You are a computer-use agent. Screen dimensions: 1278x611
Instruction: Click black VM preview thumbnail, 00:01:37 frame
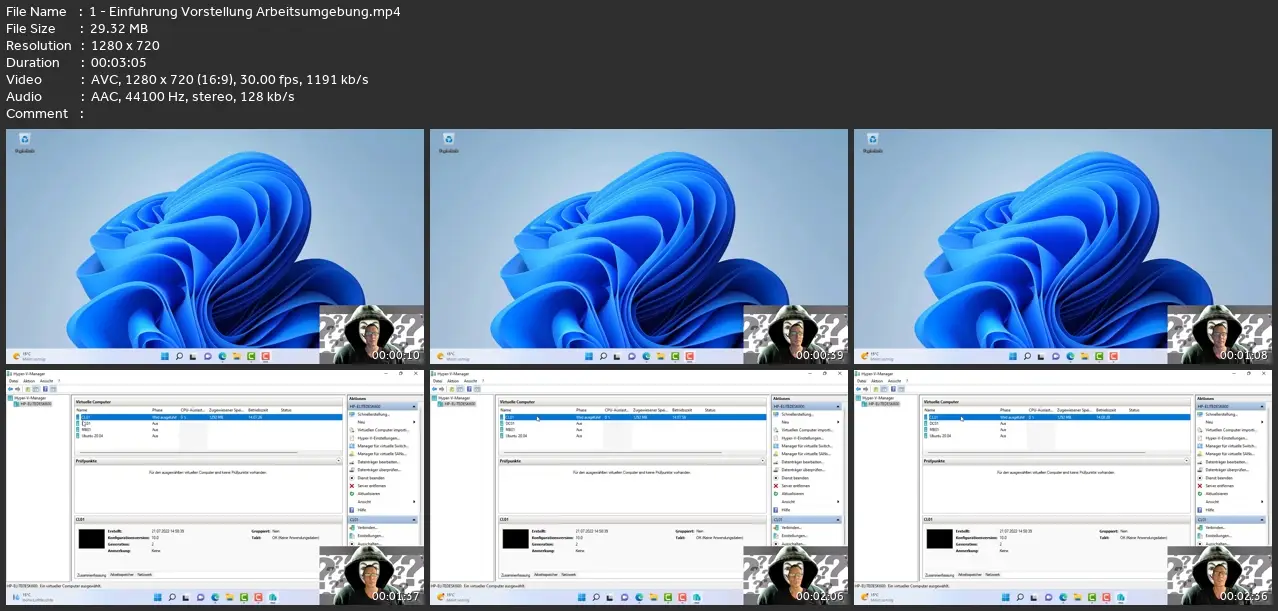[x=92, y=539]
